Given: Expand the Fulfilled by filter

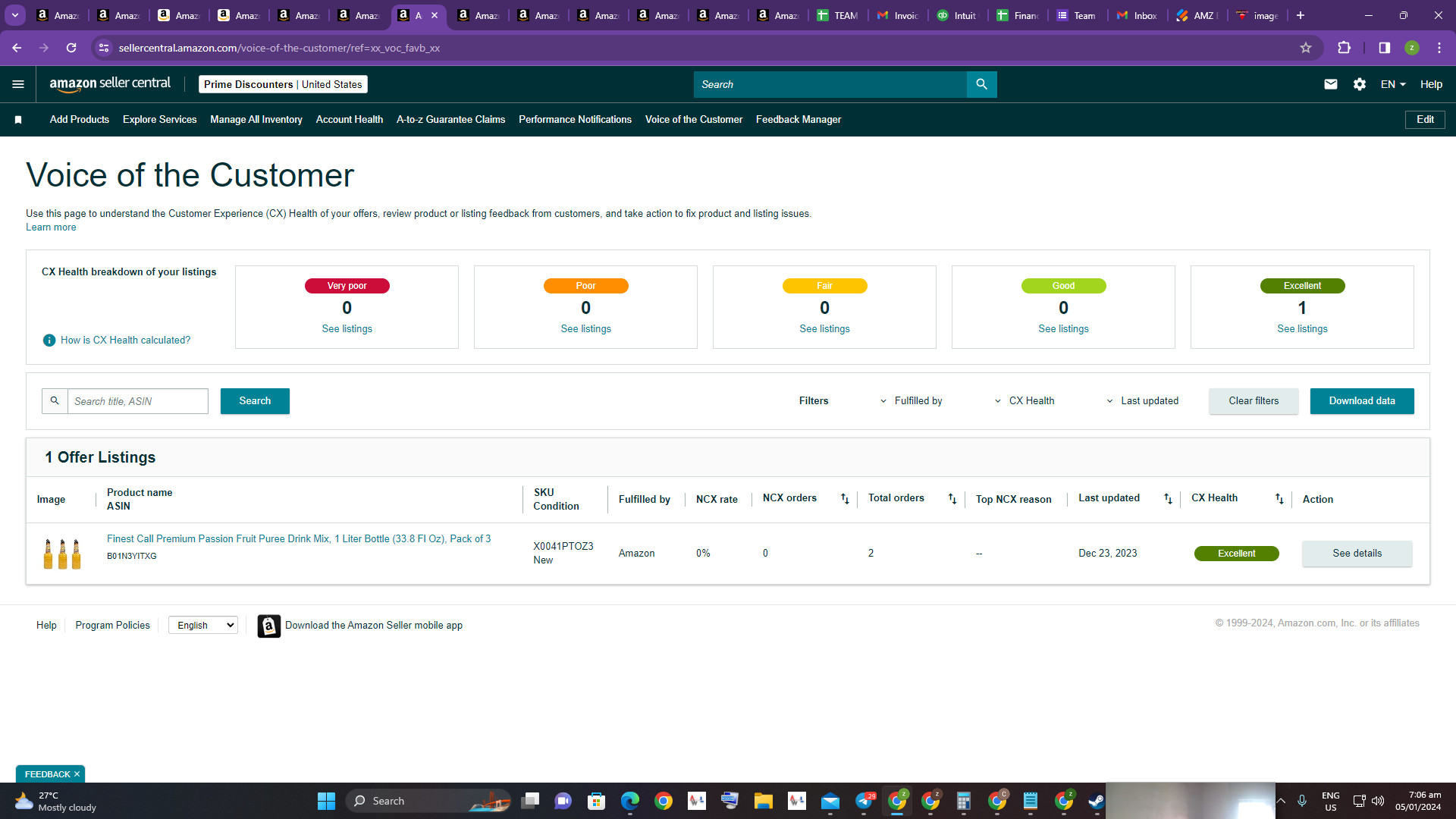Looking at the screenshot, I should point(911,401).
